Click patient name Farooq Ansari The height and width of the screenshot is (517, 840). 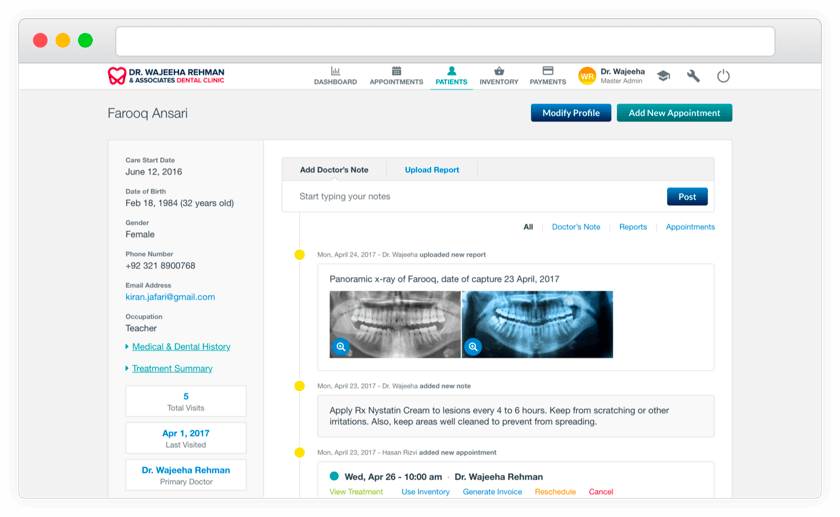coord(147,113)
